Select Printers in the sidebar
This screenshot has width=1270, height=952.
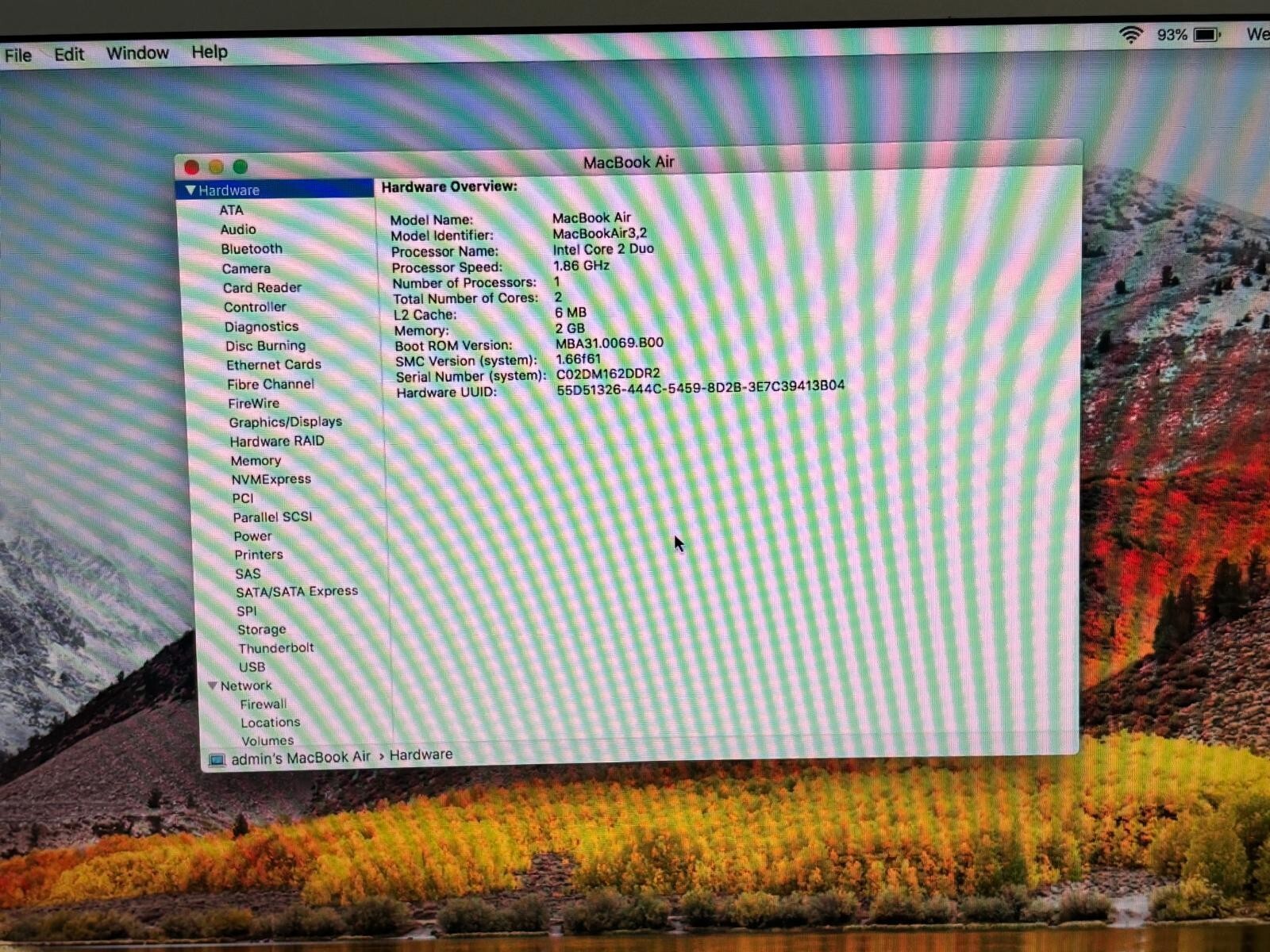259,555
